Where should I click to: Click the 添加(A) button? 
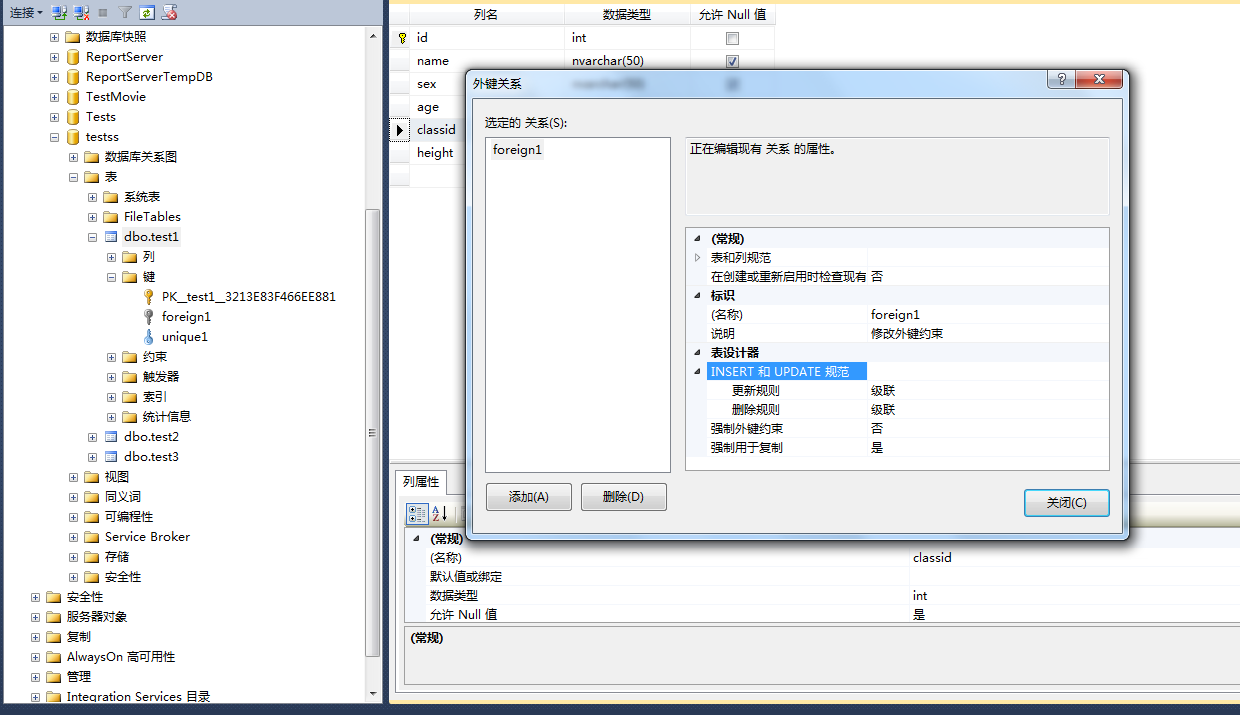tap(528, 497)
